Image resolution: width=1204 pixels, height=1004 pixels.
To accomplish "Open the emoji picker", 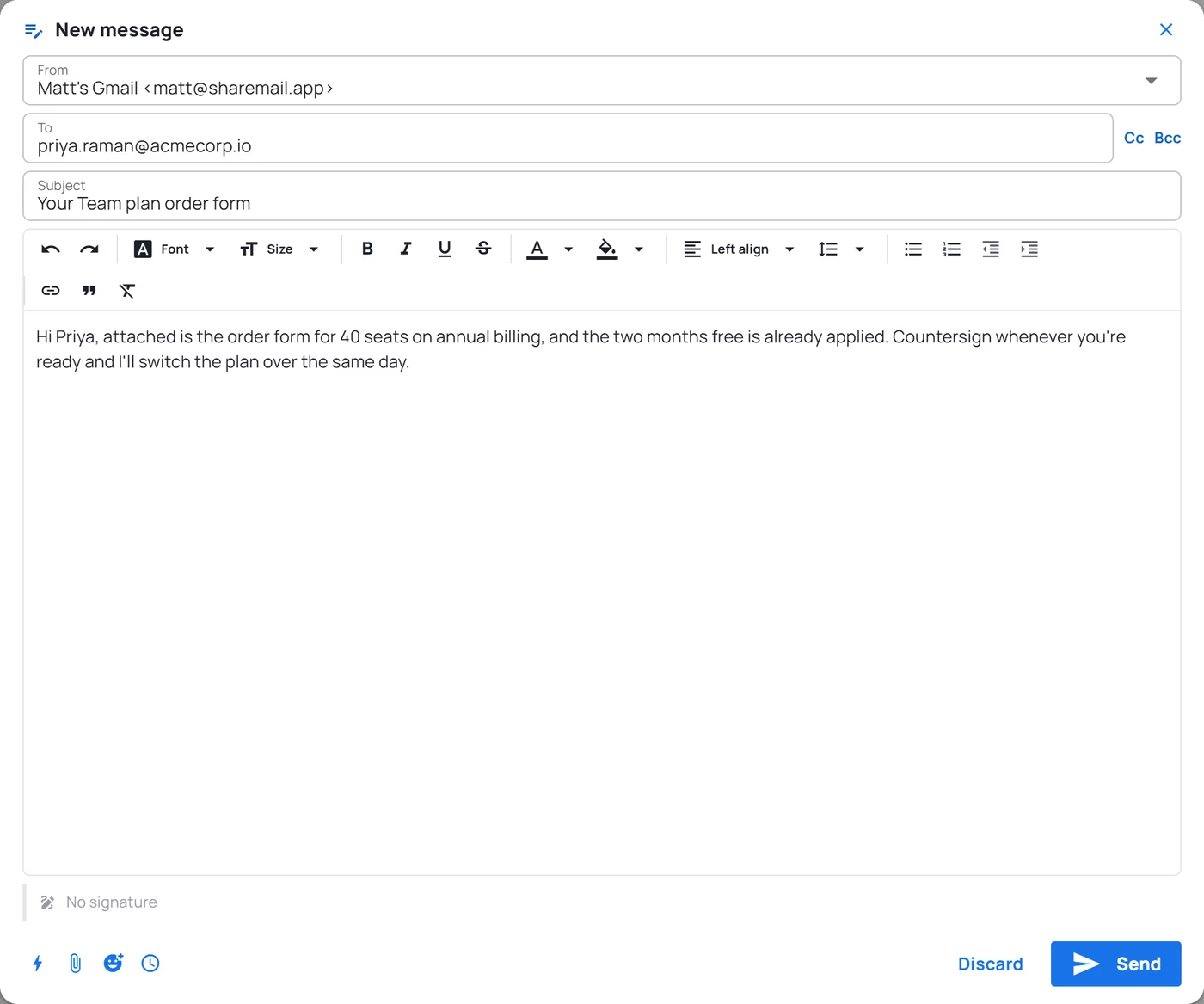I will click(x=114, y=964).
